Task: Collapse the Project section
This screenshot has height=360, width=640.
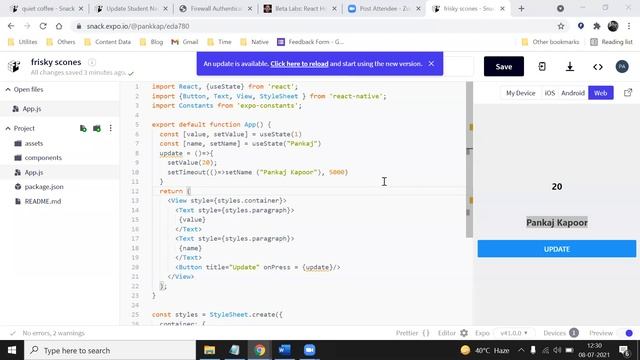Action: click(x=8, y=129)
